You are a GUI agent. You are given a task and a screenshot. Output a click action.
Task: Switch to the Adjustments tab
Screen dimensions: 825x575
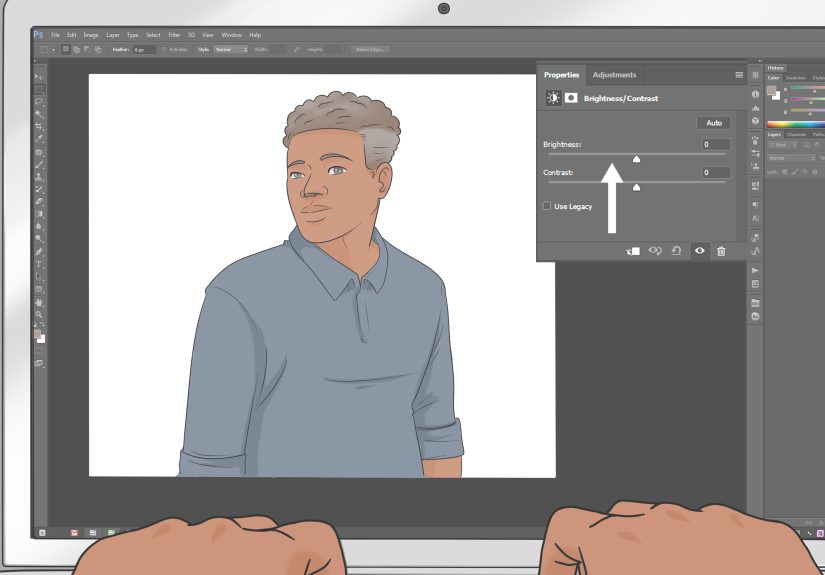point(614,75)
